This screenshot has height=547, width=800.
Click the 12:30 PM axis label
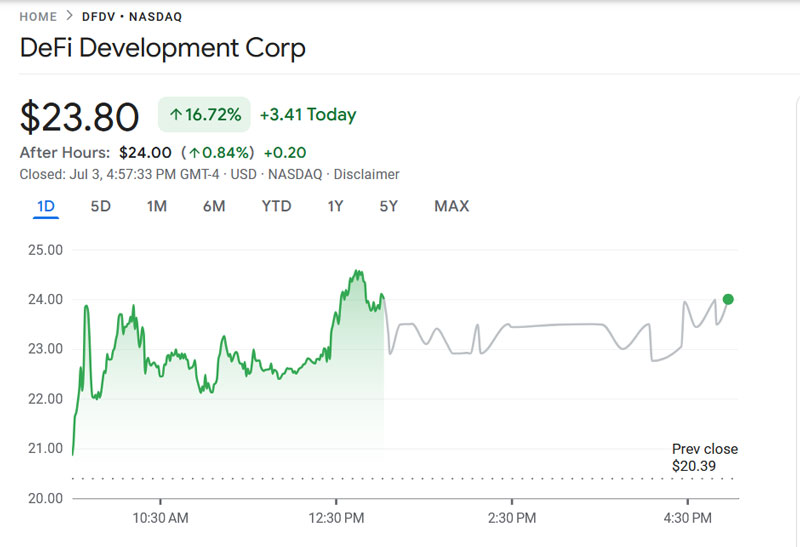[336, 518]
